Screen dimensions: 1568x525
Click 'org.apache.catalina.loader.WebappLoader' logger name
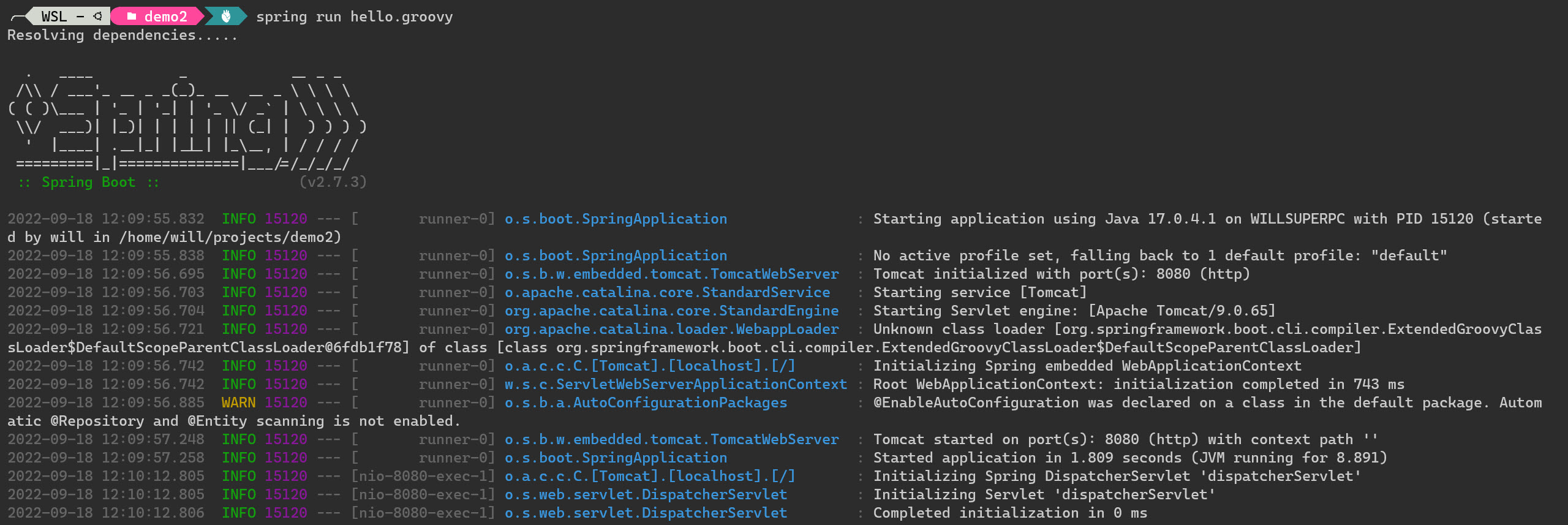672,329
